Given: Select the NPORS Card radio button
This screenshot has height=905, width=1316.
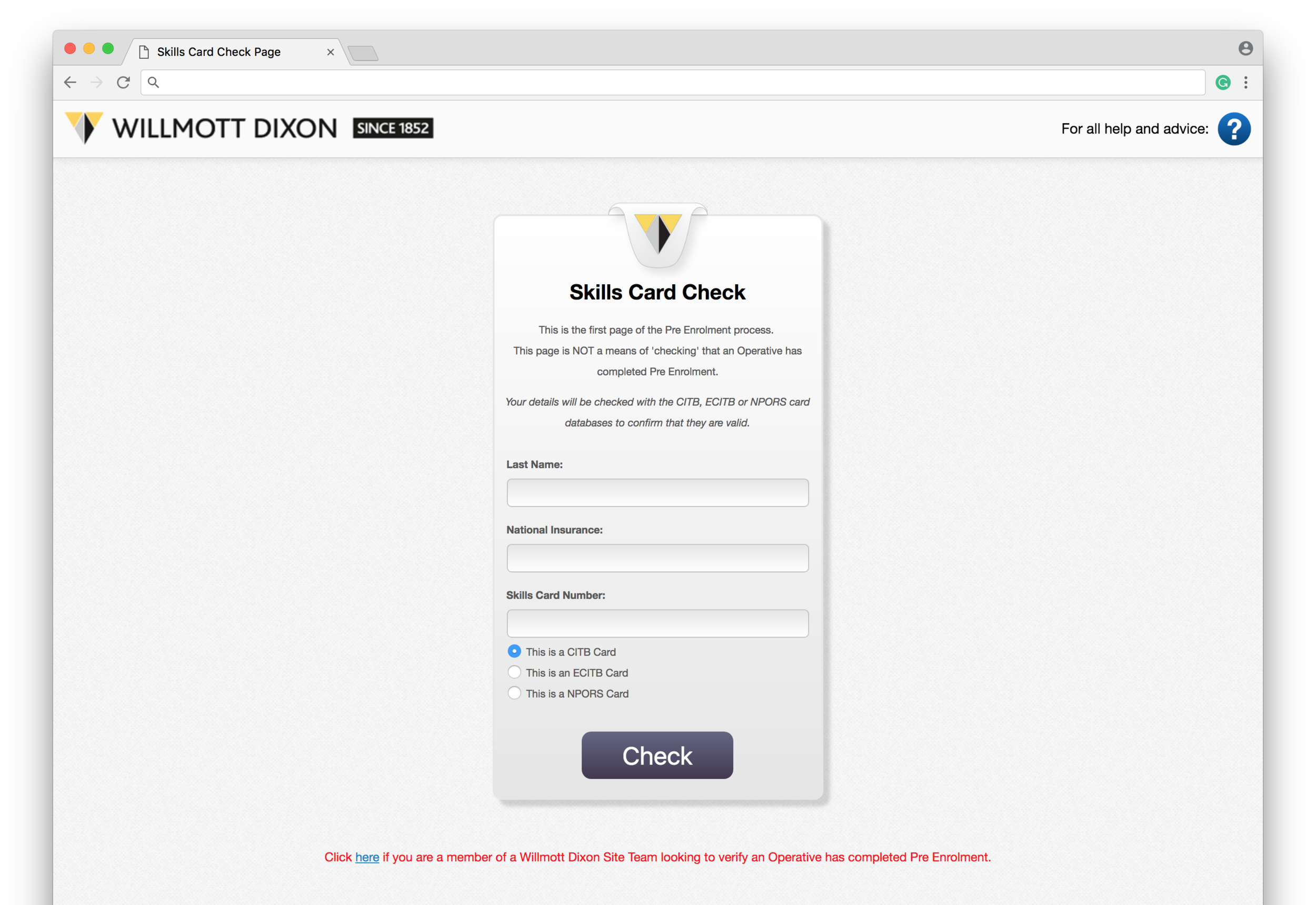Looking at the screenshot, I should click(514, 693).
